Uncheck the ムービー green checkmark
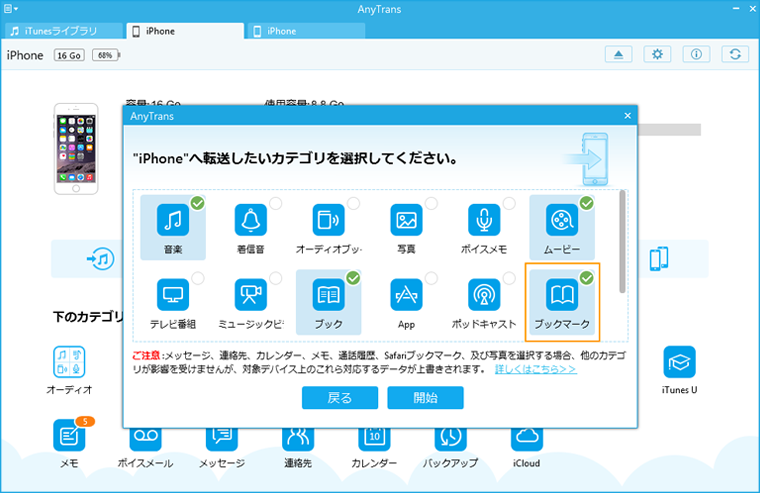760x493 pixels. click(586, 203)
